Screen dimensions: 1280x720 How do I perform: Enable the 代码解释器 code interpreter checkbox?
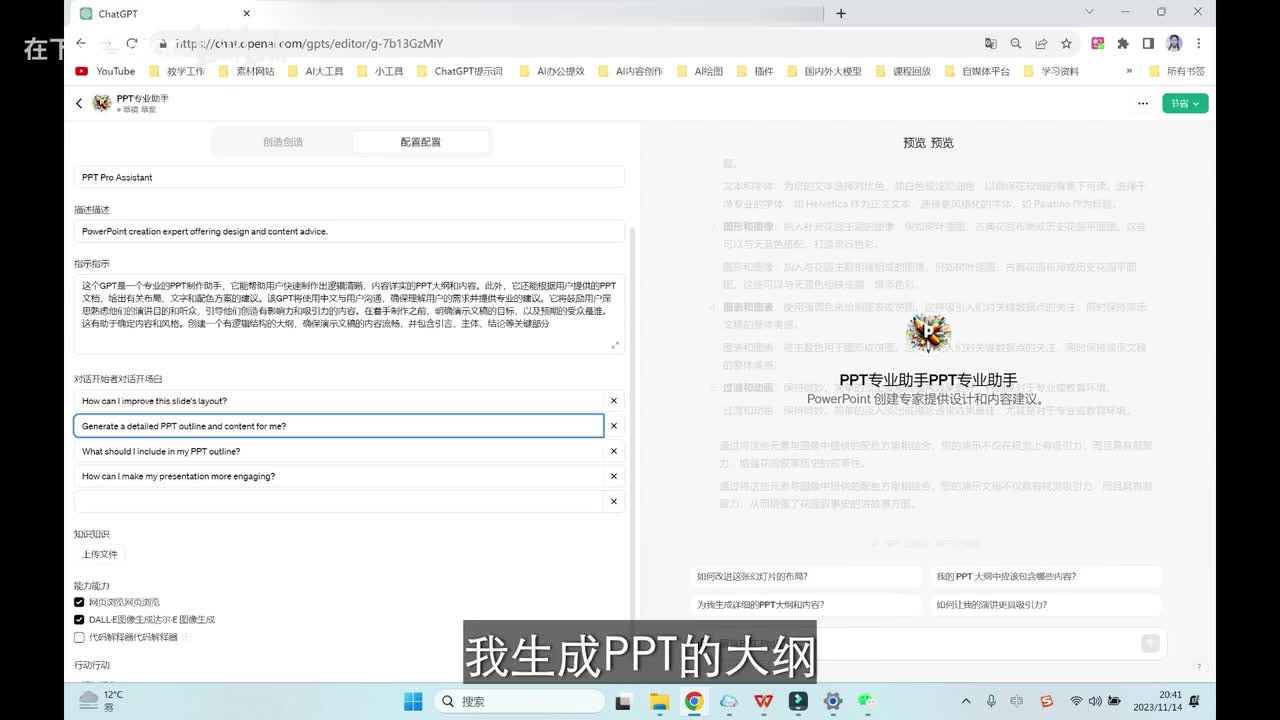[80, 637]
